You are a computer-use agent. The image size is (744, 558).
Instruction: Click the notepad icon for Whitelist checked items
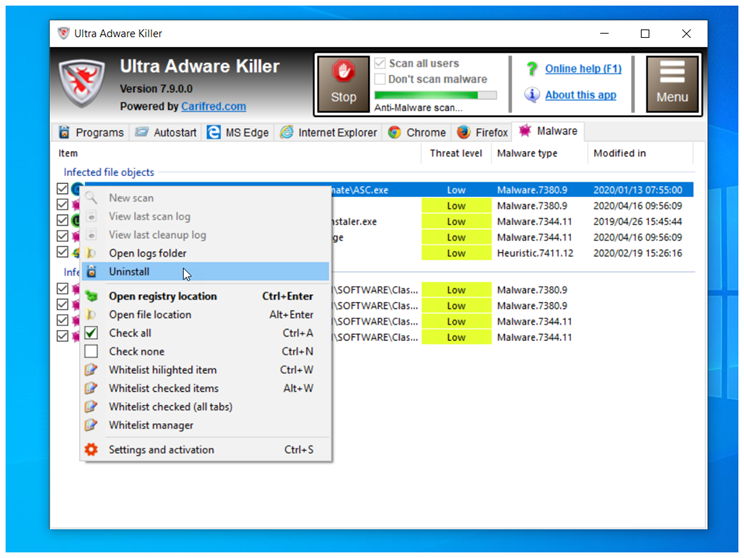point(91,389)
